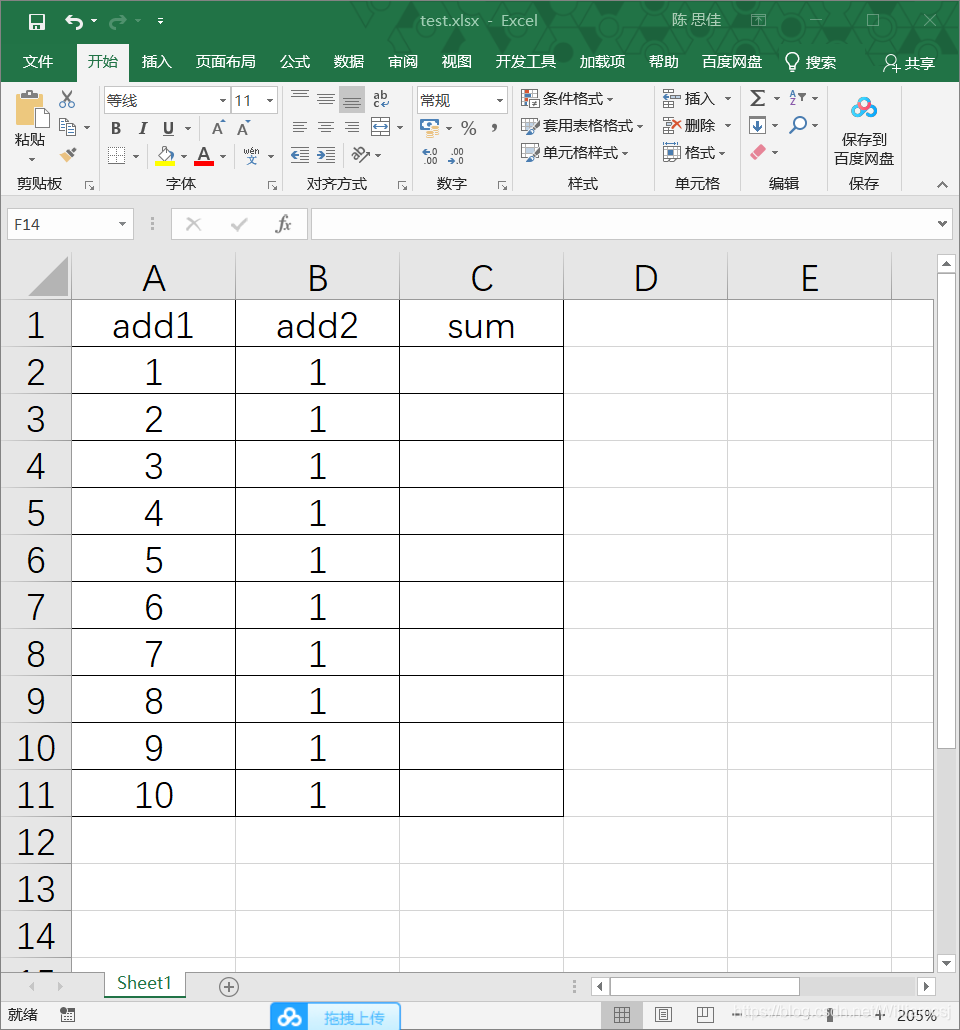Viewport: 960px width, 1030px height.
Task: Click the Merge and Center icon
Action: coord(380,127)
